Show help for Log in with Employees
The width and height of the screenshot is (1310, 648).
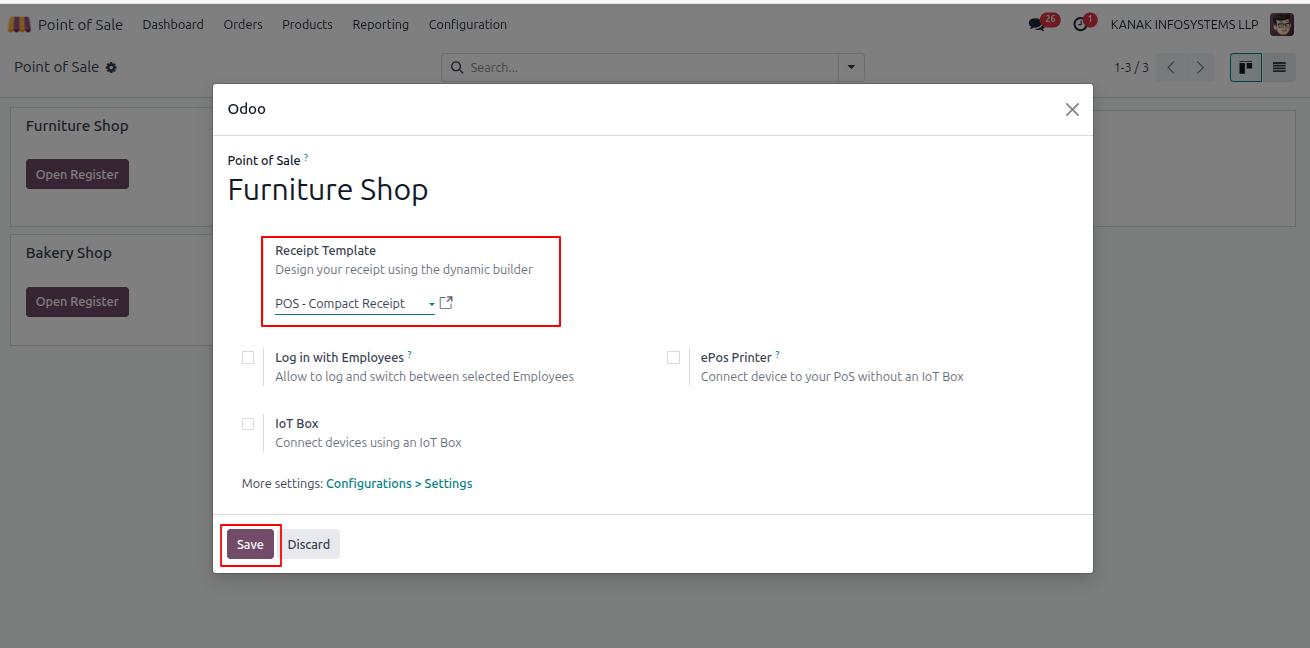(409, 355)
